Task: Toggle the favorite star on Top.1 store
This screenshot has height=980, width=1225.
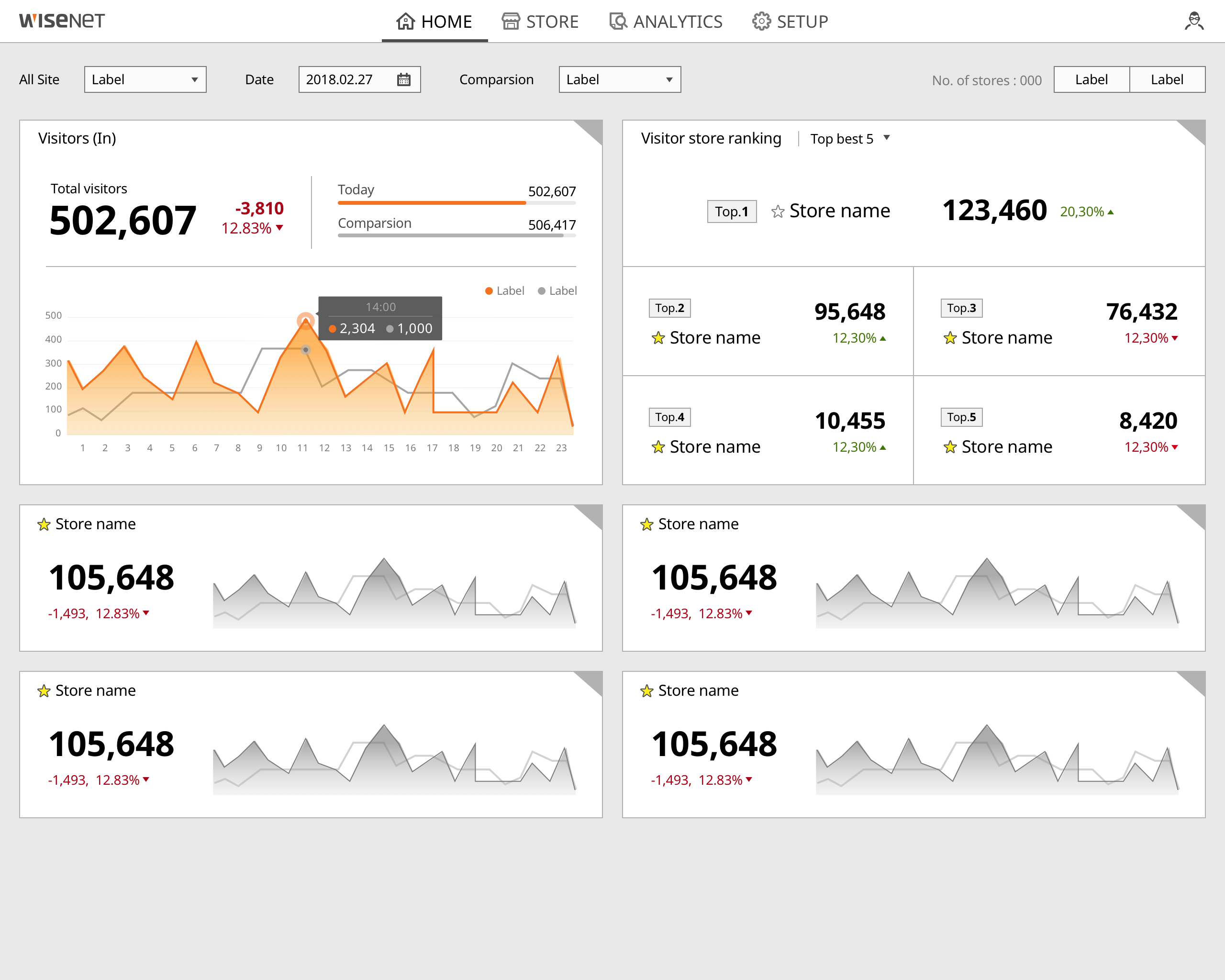Action: (778, 211)
